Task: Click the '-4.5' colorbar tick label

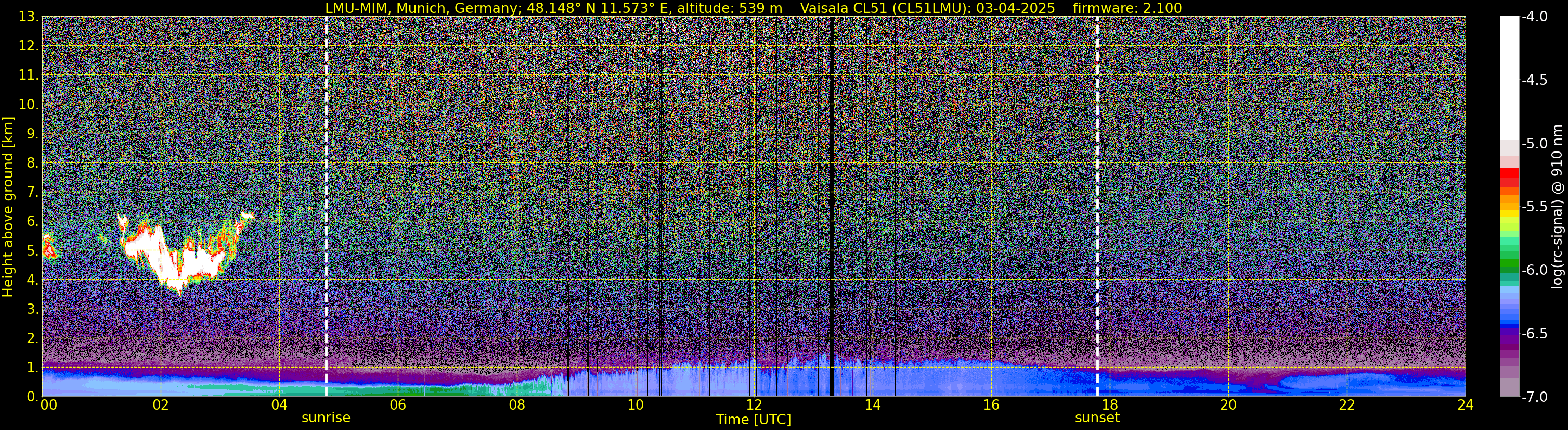Action: point(1535,80)
